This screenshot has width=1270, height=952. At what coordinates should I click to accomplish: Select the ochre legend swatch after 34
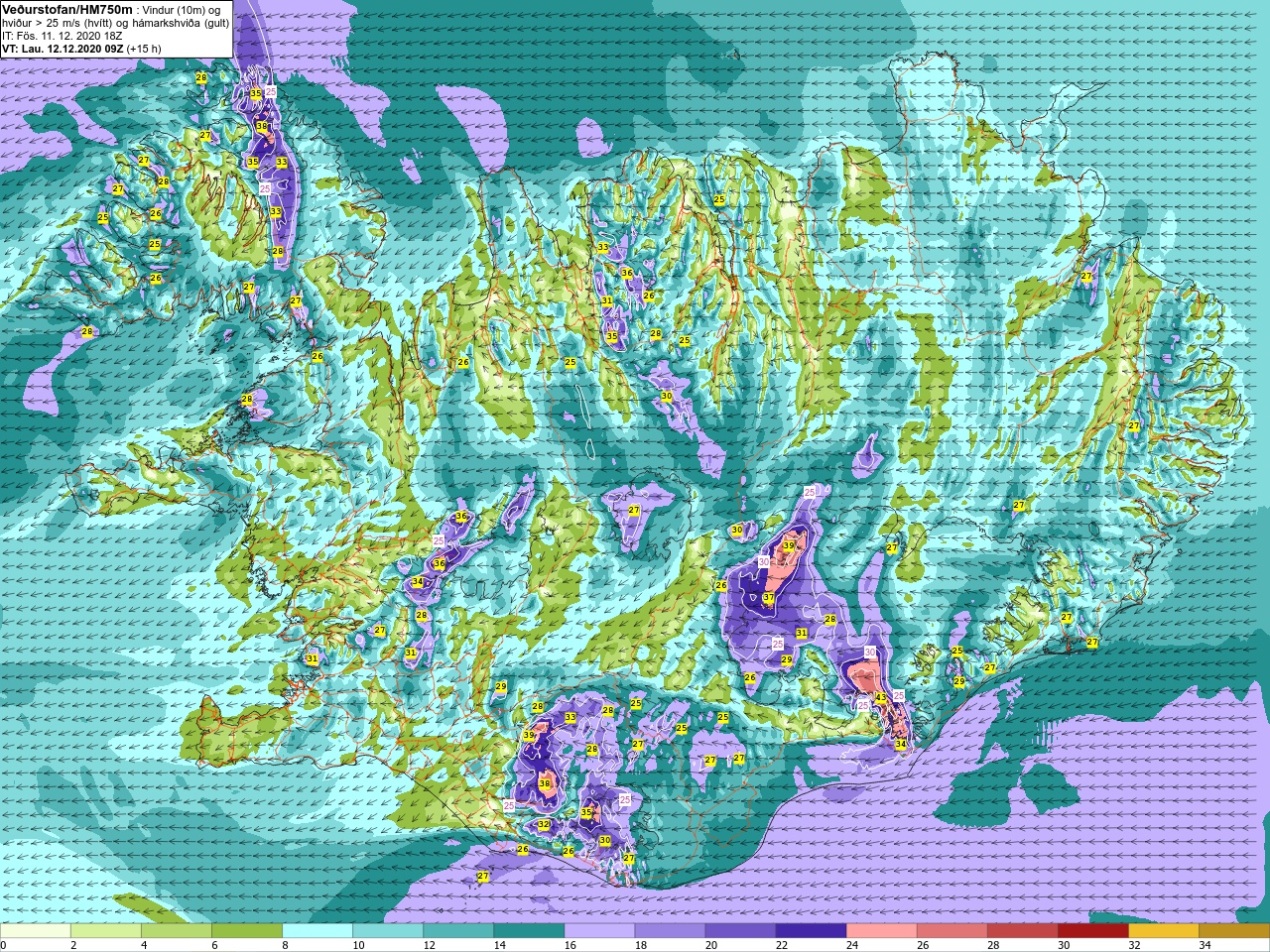pyautogui.click(x=1233, y=931)
